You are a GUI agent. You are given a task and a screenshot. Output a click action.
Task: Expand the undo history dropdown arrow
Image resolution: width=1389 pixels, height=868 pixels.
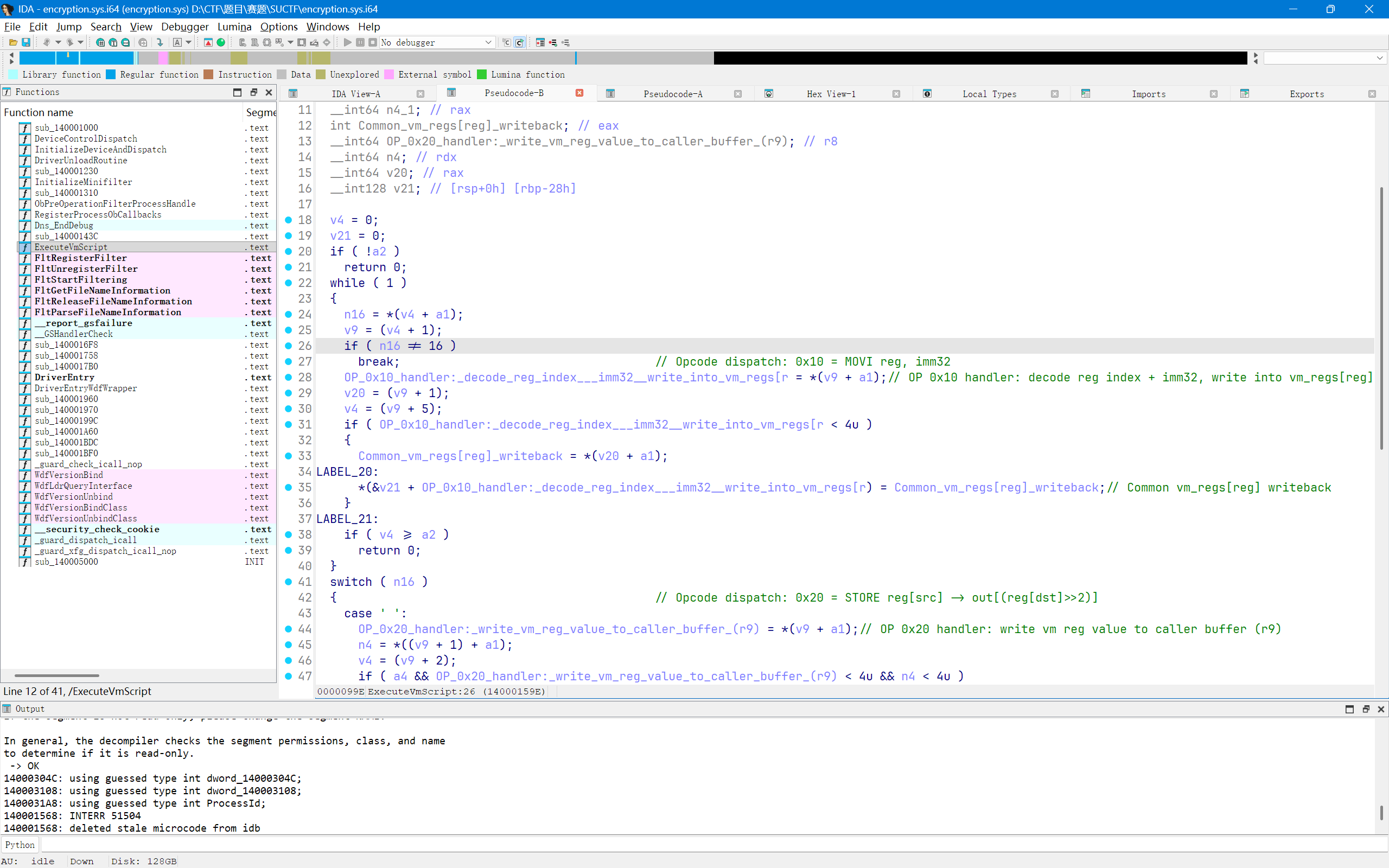coord(58,42)
